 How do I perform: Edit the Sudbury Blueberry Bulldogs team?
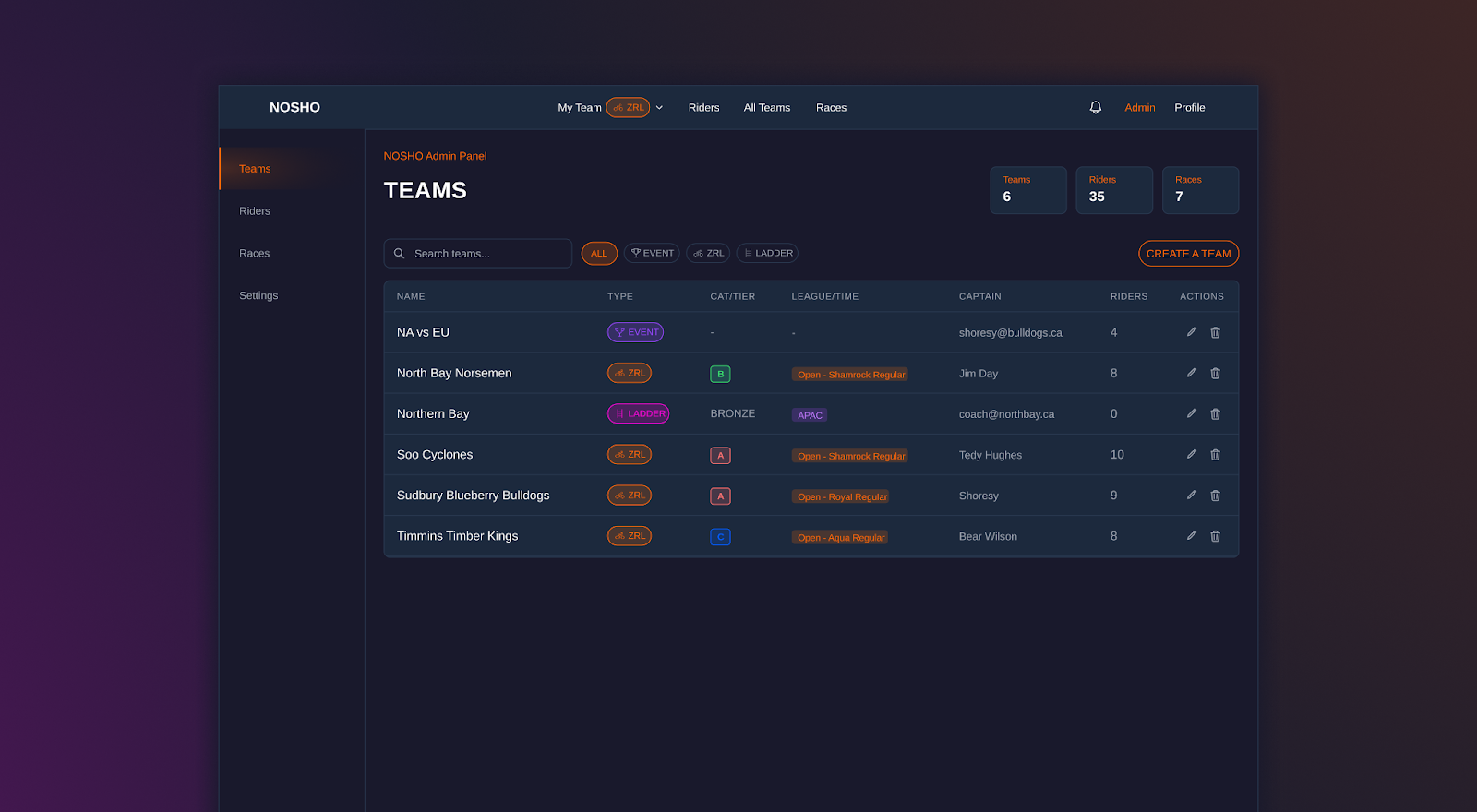[x=1191, y=496]
